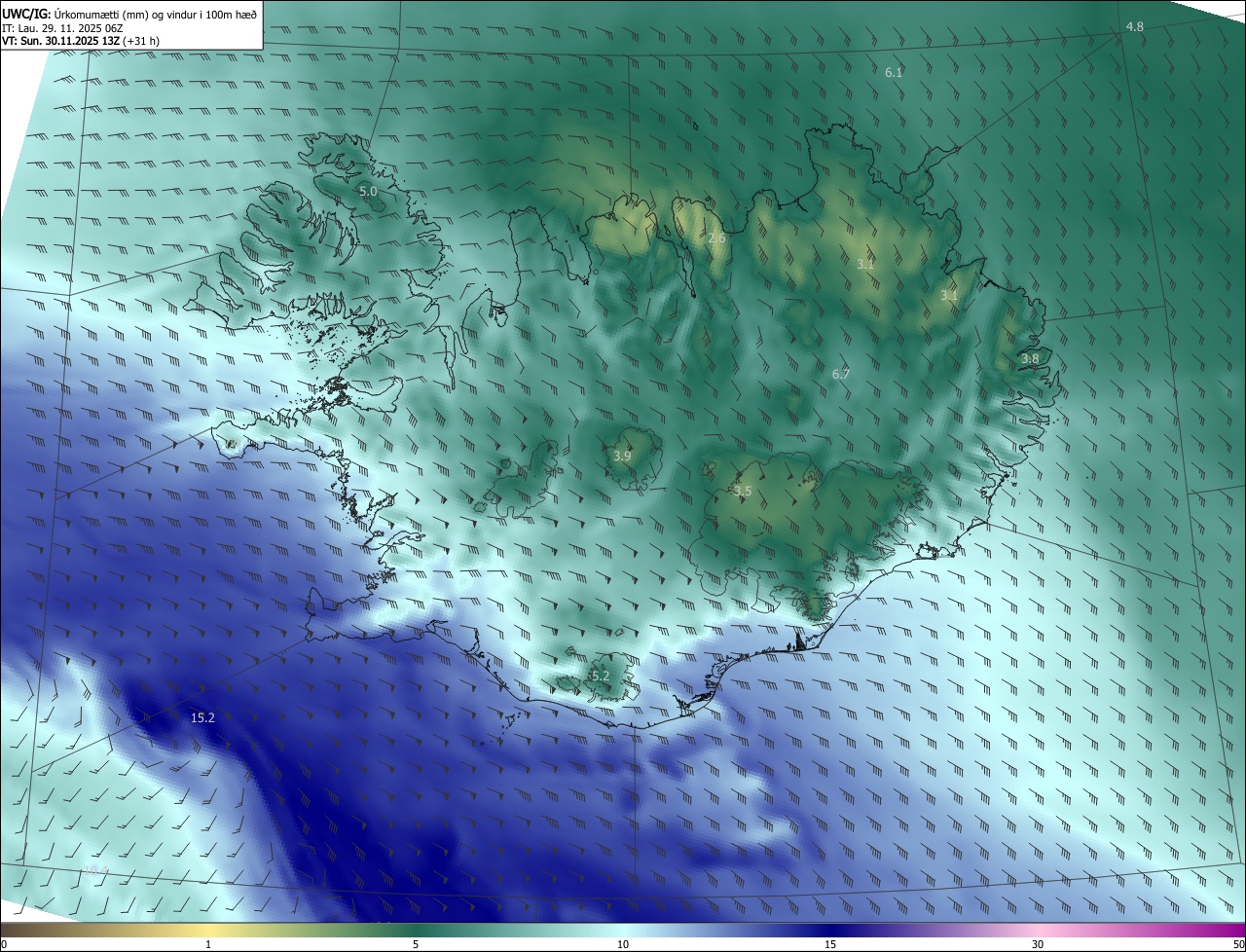This screenshot has width=1246, height=952.
Task: Click the 3.5 value label
Action: (x=743, y=492)
